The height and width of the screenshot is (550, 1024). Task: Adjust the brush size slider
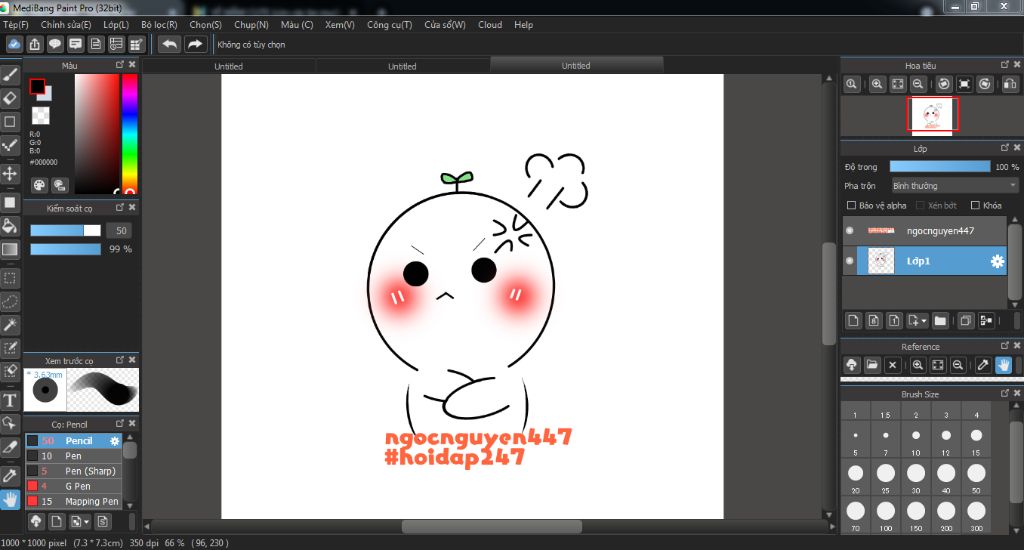click(65, 231)
